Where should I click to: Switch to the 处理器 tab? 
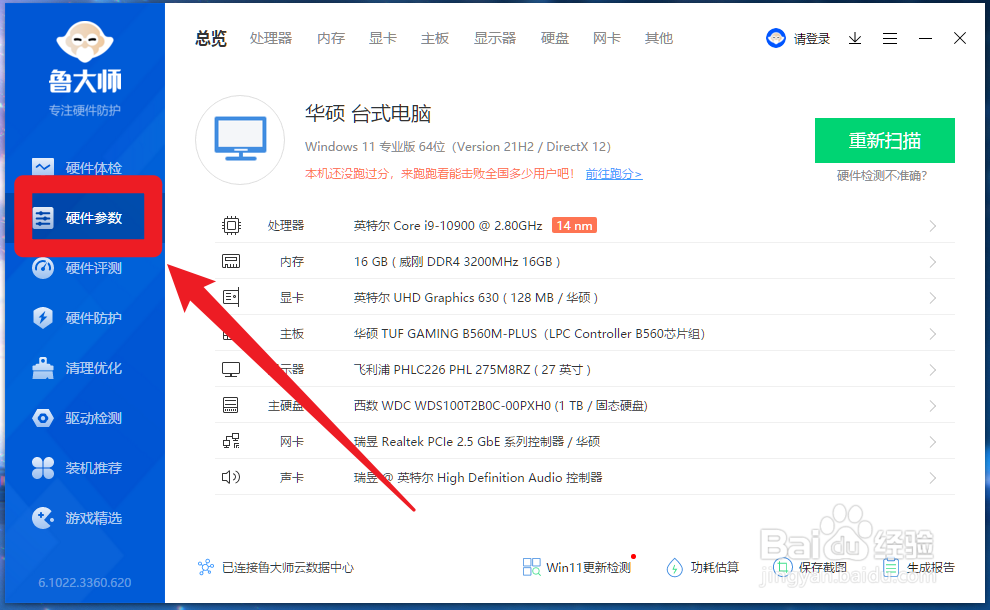pyautogui.click(x=271, y=39)
